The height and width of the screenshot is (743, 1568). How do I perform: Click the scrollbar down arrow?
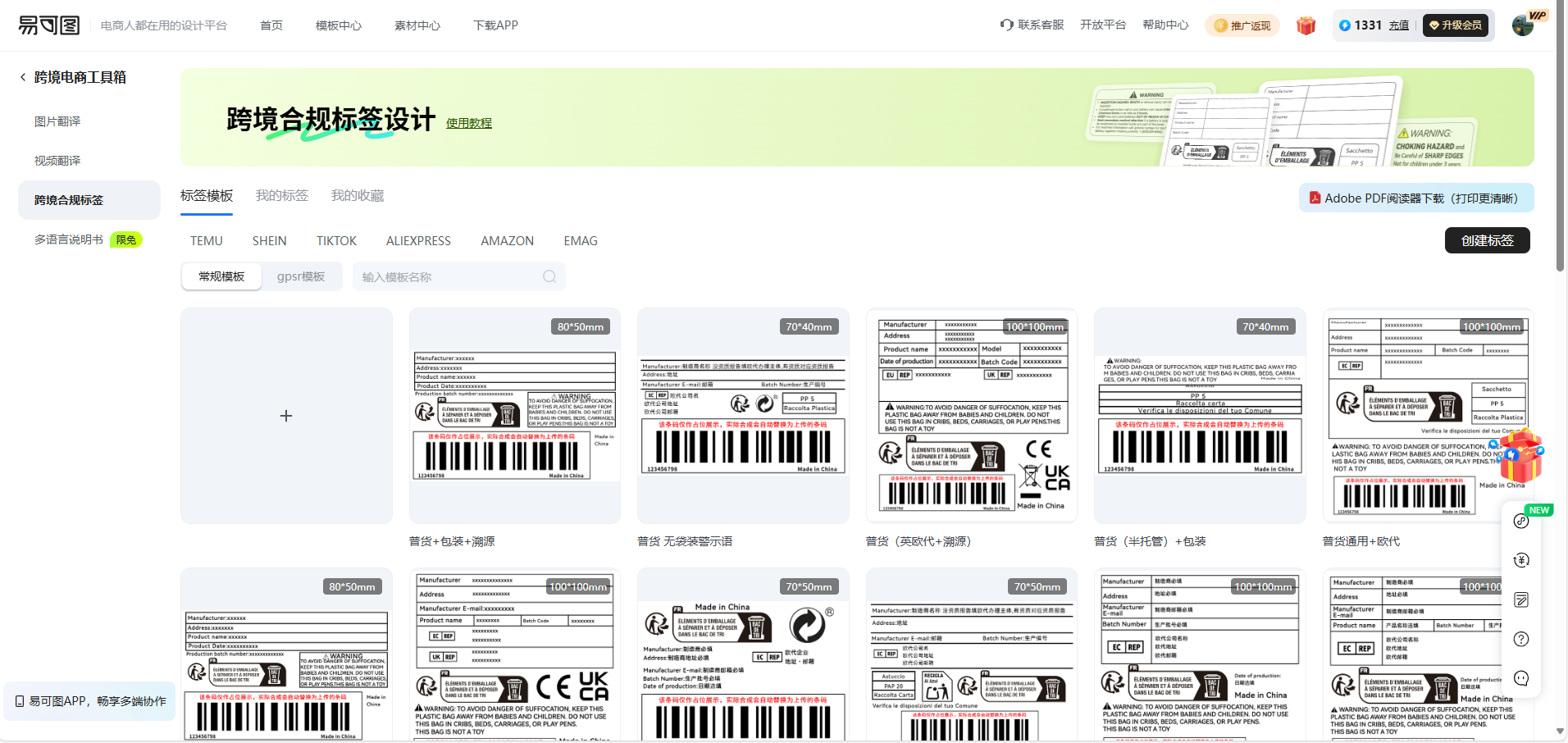click(1561, 732)
